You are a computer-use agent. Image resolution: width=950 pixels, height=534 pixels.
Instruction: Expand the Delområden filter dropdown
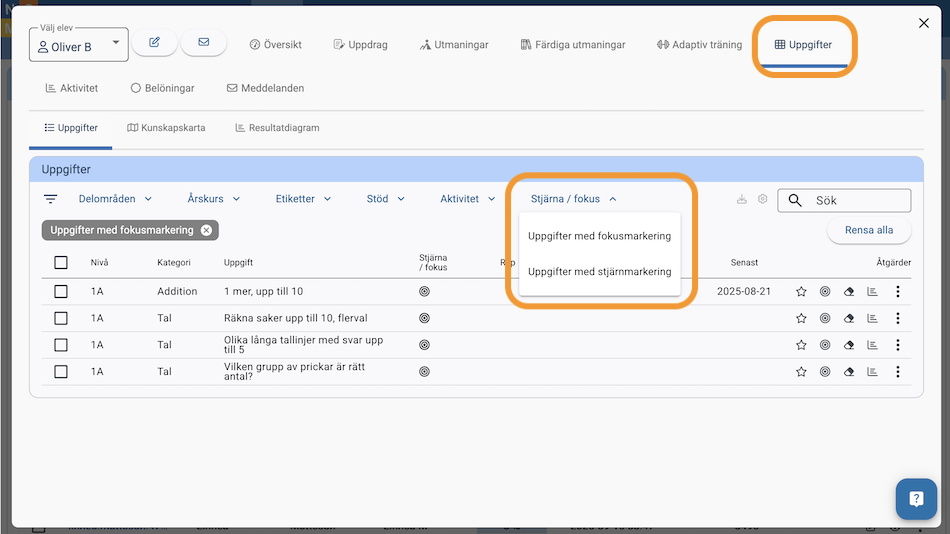click(x=115, y=199)
